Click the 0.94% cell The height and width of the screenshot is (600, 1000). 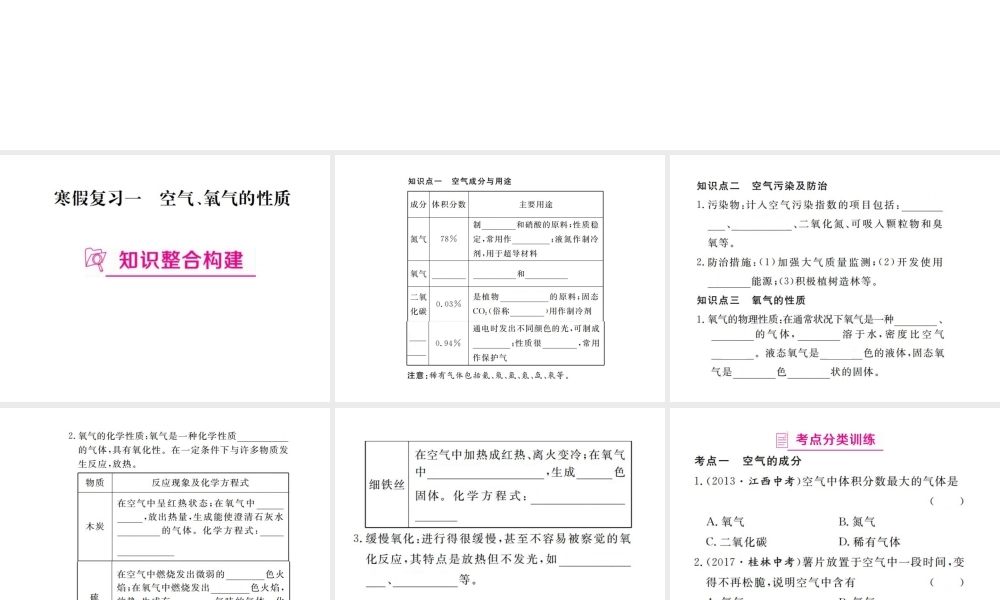tap(448, 343)
